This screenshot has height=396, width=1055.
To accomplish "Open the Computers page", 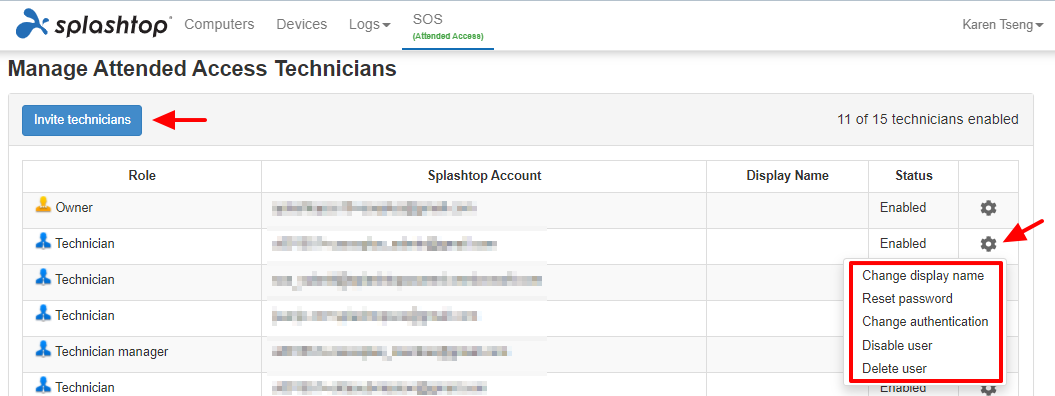I will (219, 24).
